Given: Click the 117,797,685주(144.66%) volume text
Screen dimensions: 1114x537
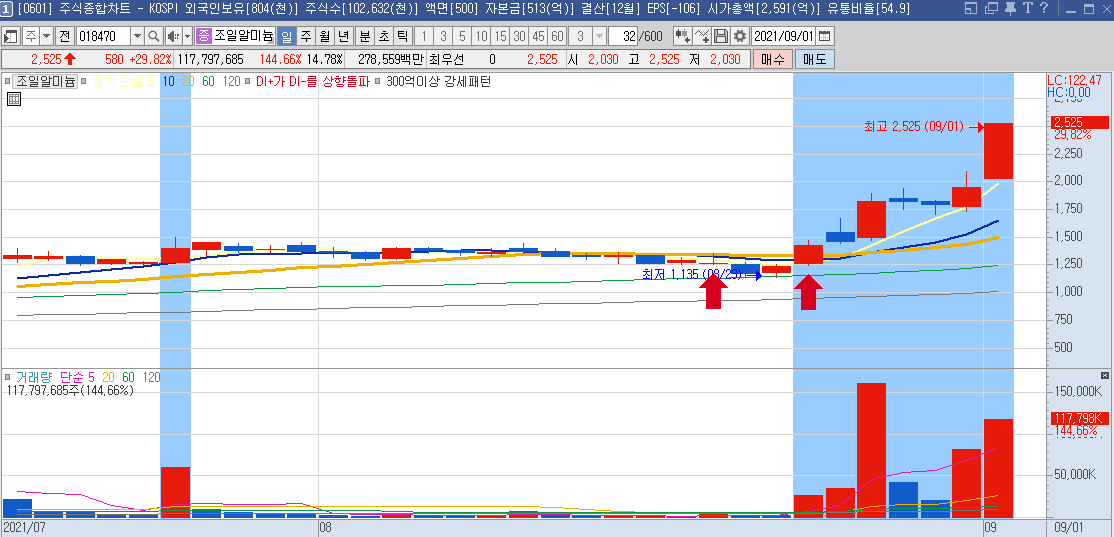Looking at the screenshot, I should 69,390.
